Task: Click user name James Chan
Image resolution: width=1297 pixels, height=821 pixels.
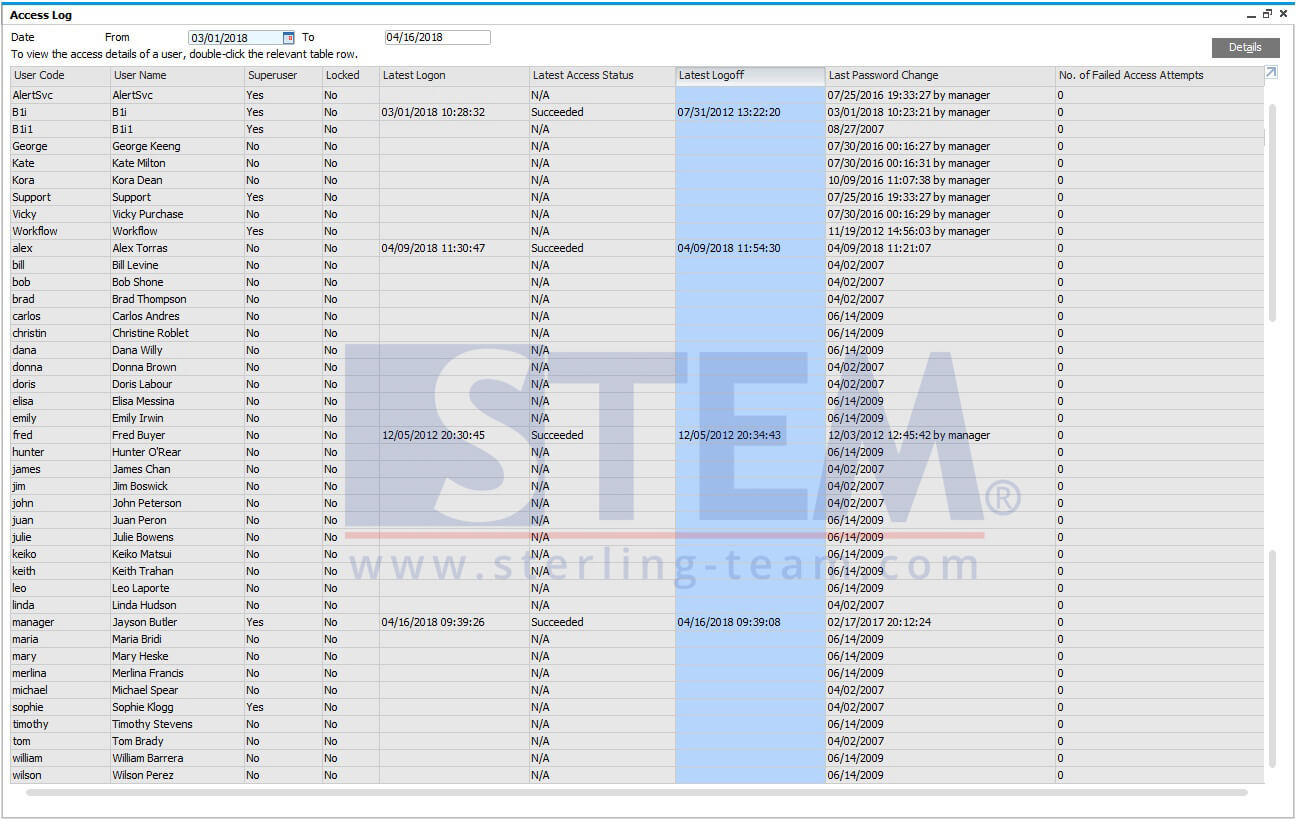Action: click(x=141, y=469)
